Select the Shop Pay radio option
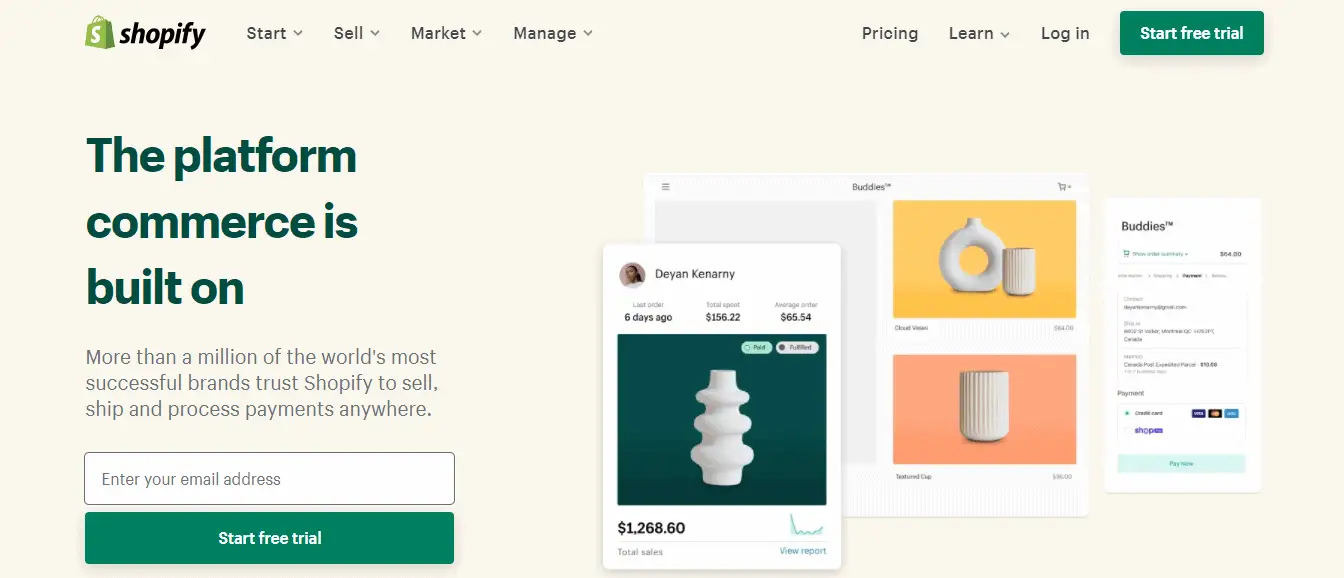The image size is (1344, 578). point(1127,430)
